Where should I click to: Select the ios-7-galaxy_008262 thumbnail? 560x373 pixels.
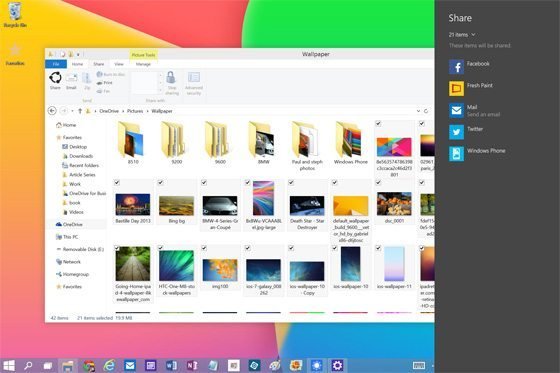click(x=263, y=270)
